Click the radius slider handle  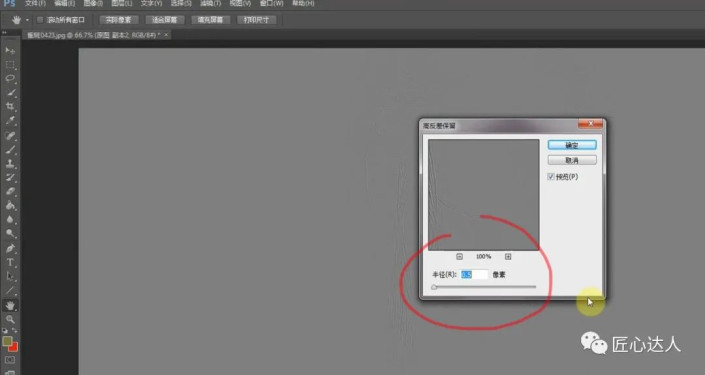pyautogui.click(x=434, y=287)
